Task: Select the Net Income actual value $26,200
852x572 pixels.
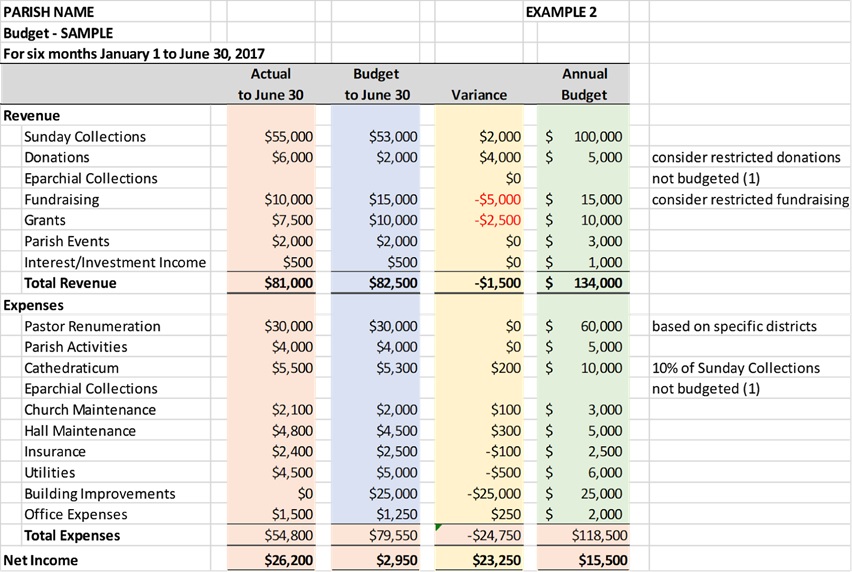Action: coord(288,560)
